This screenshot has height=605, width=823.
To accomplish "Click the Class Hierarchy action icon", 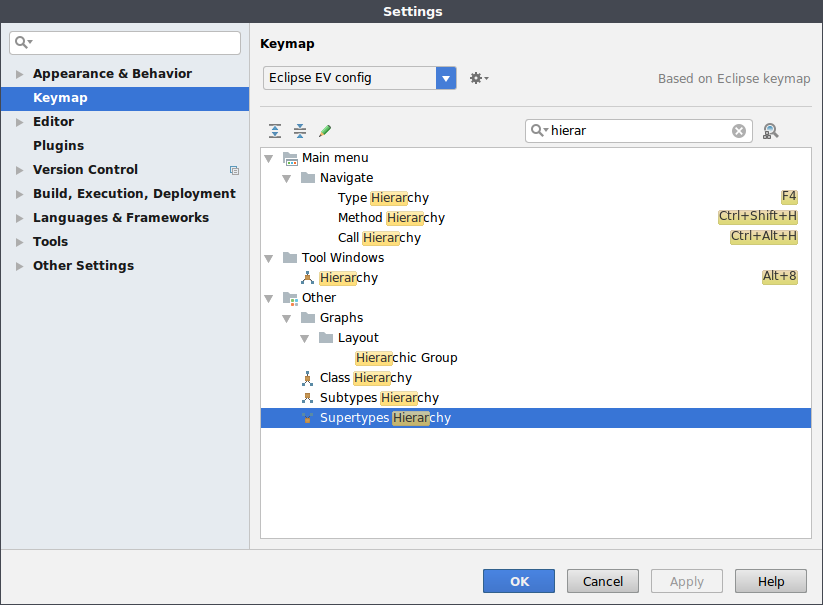I will point(308,378).
